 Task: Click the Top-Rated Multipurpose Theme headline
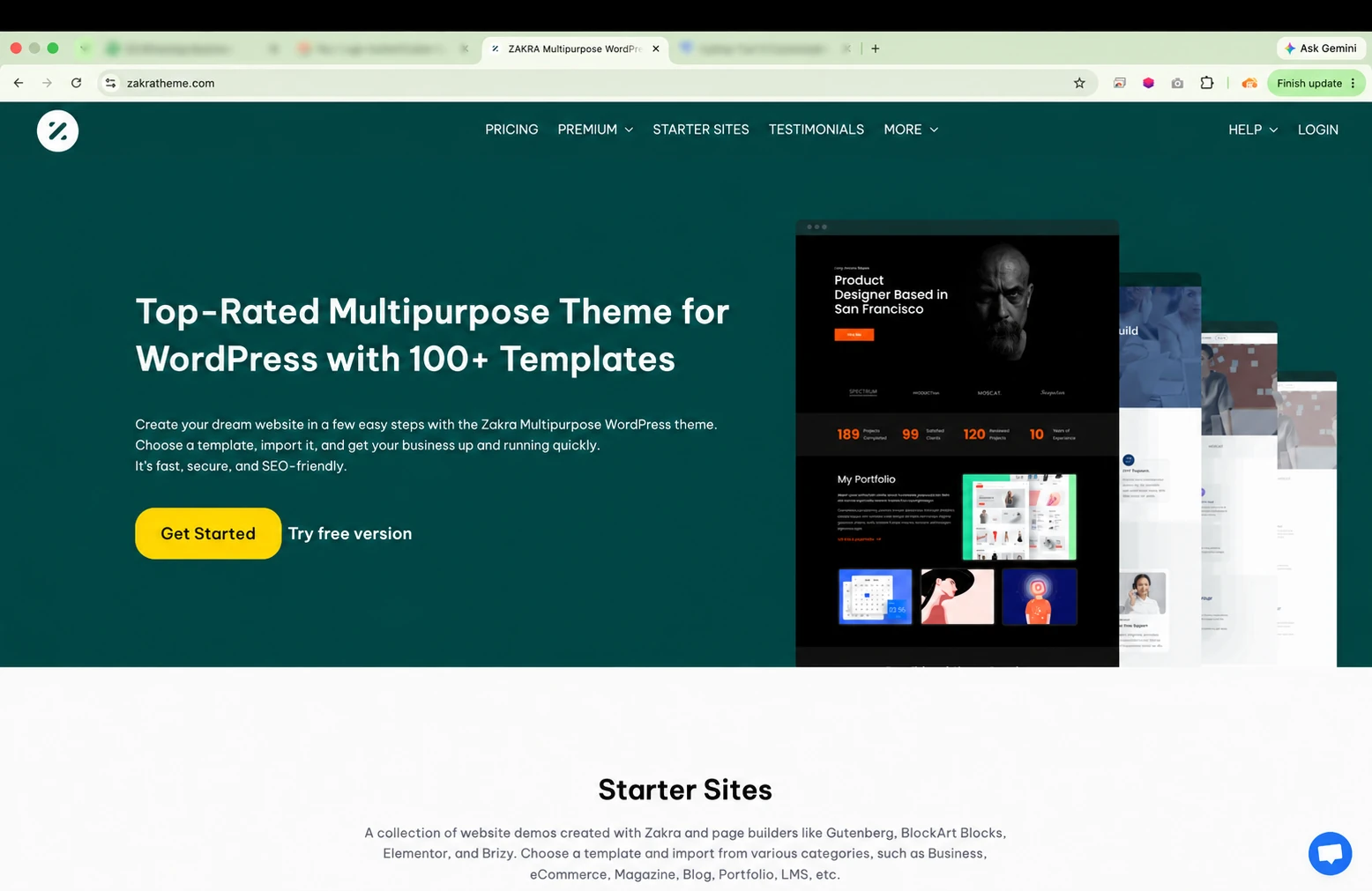point(432,335)
